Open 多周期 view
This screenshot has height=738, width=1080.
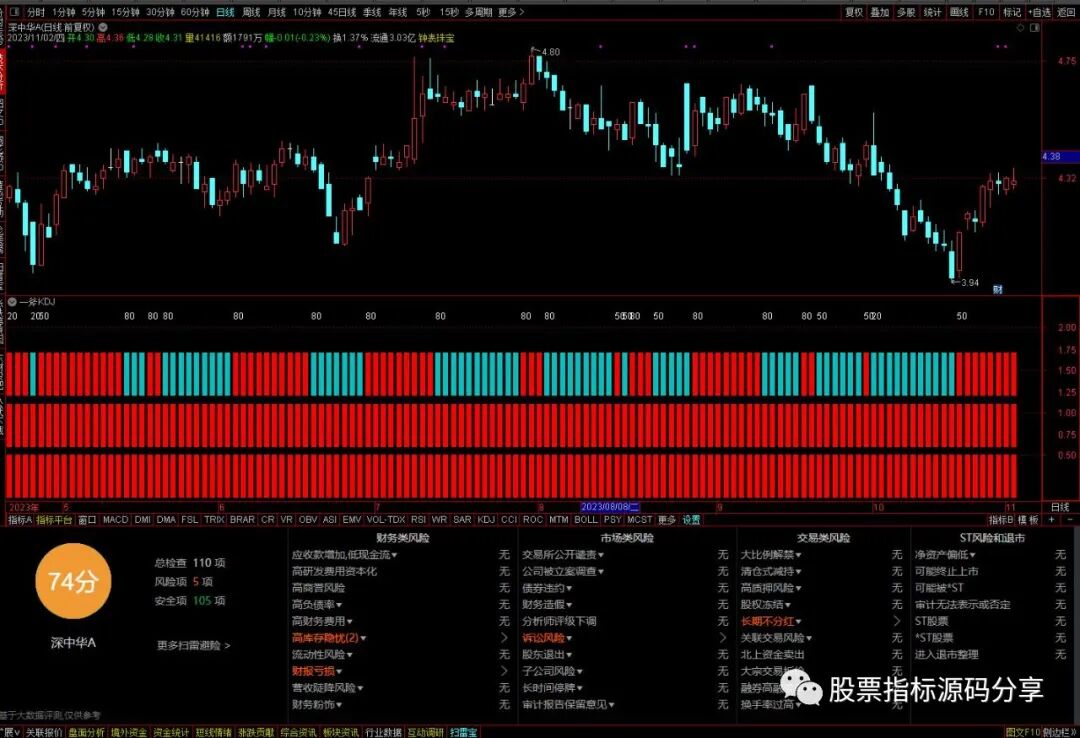pyautogui.click(x=478, y=12)
